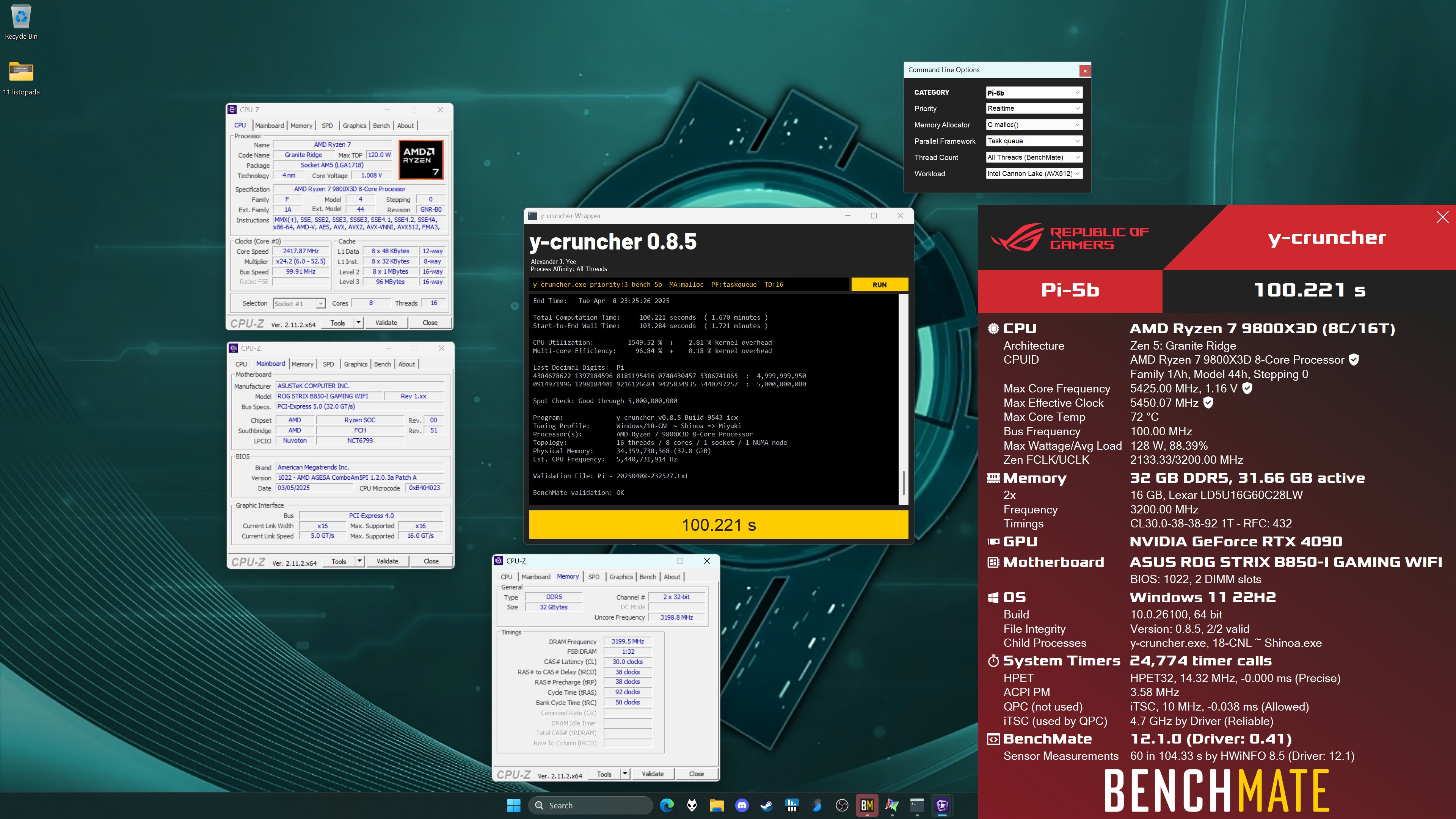
Task: Click the y-cruncher command line field
Action: 689,284
